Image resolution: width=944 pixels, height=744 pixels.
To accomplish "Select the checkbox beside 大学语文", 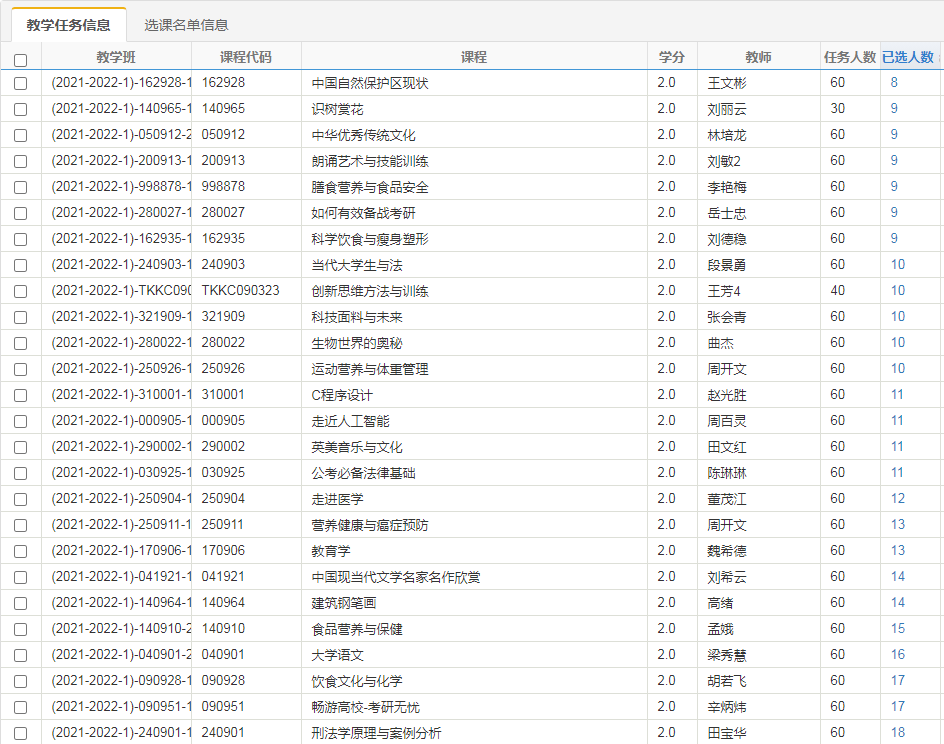I will pyautogui.click(x=21, y=656).
